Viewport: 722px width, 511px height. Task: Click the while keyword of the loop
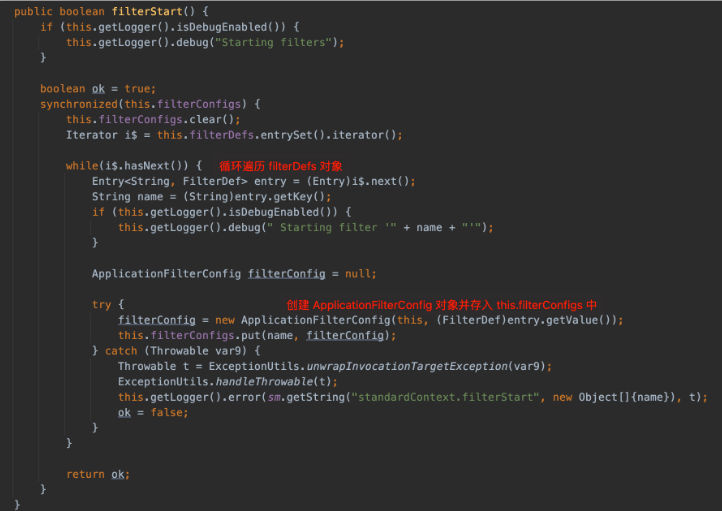80,165
